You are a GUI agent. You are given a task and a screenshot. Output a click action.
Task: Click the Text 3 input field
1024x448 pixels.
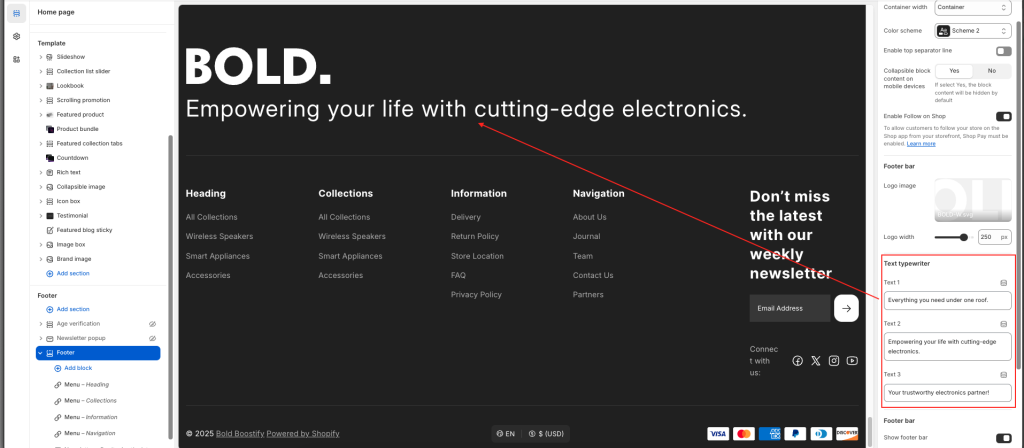click(947, 392)
